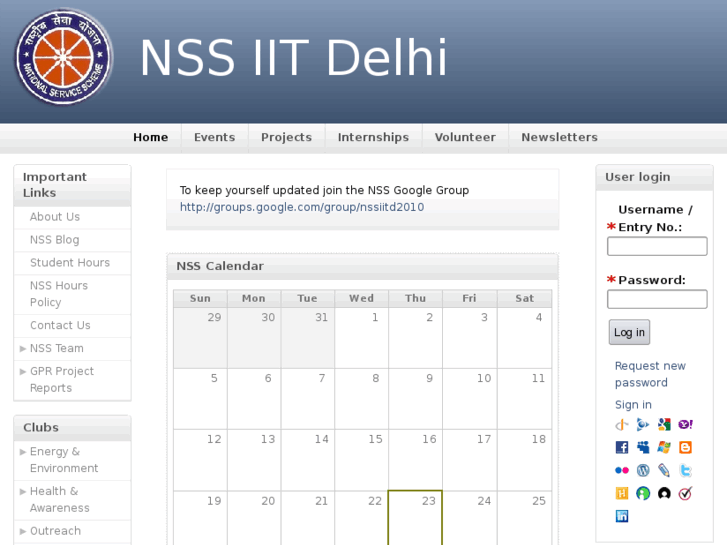Open the NSS Google Group URL

(302, 207)
